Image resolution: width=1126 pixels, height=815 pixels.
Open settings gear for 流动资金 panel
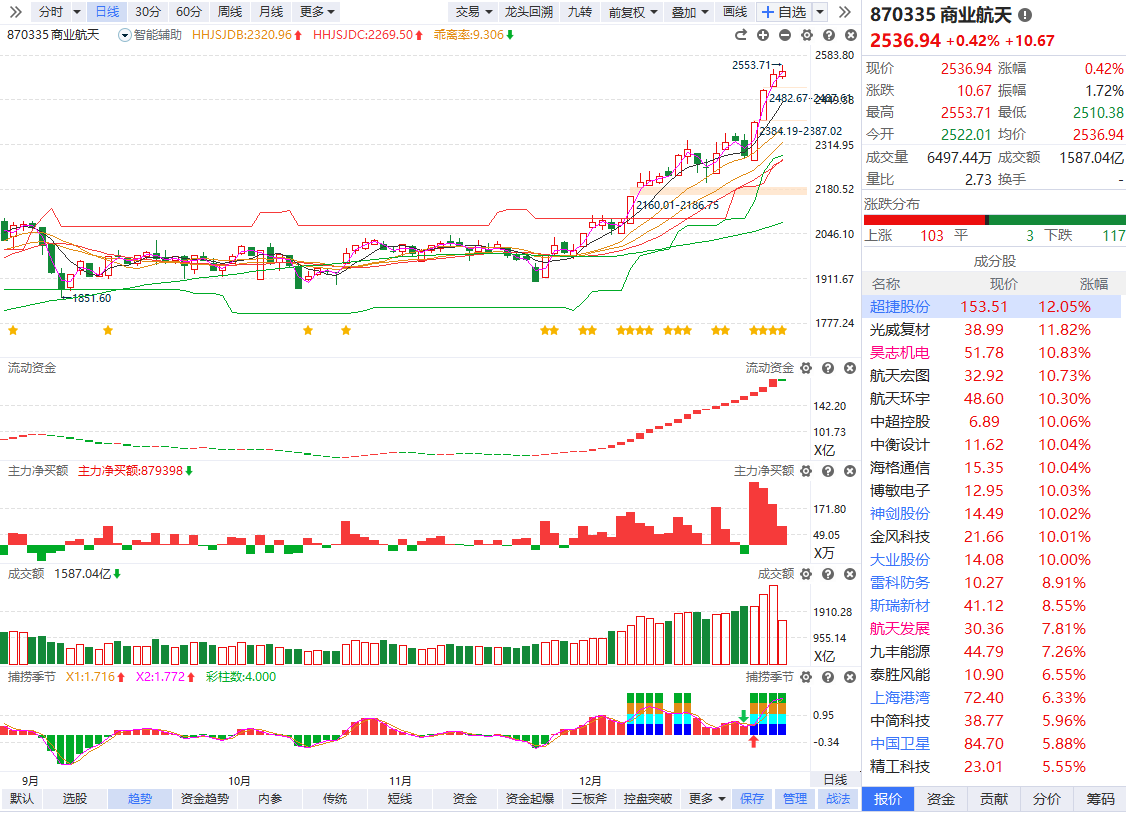pos(806,368)
